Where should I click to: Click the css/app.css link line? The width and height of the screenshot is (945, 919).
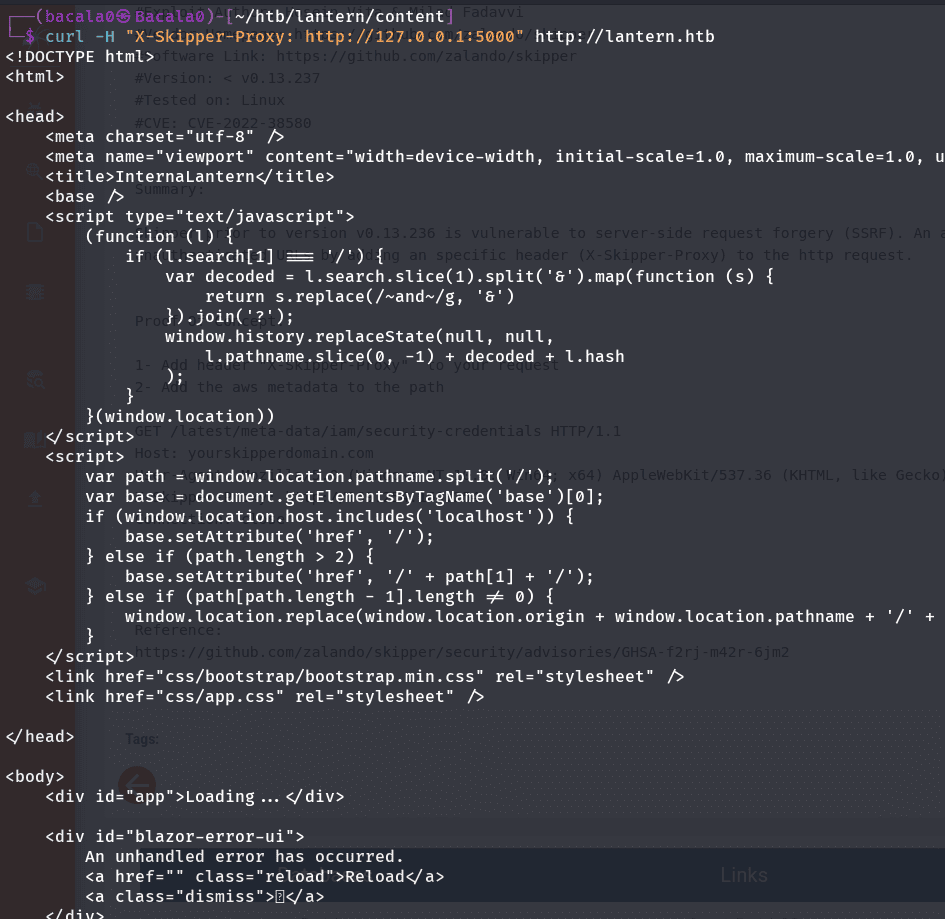[x=265, y=697]
